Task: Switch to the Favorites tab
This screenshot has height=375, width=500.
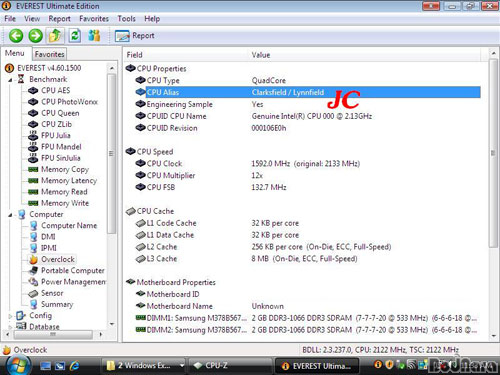Action: 49,54
